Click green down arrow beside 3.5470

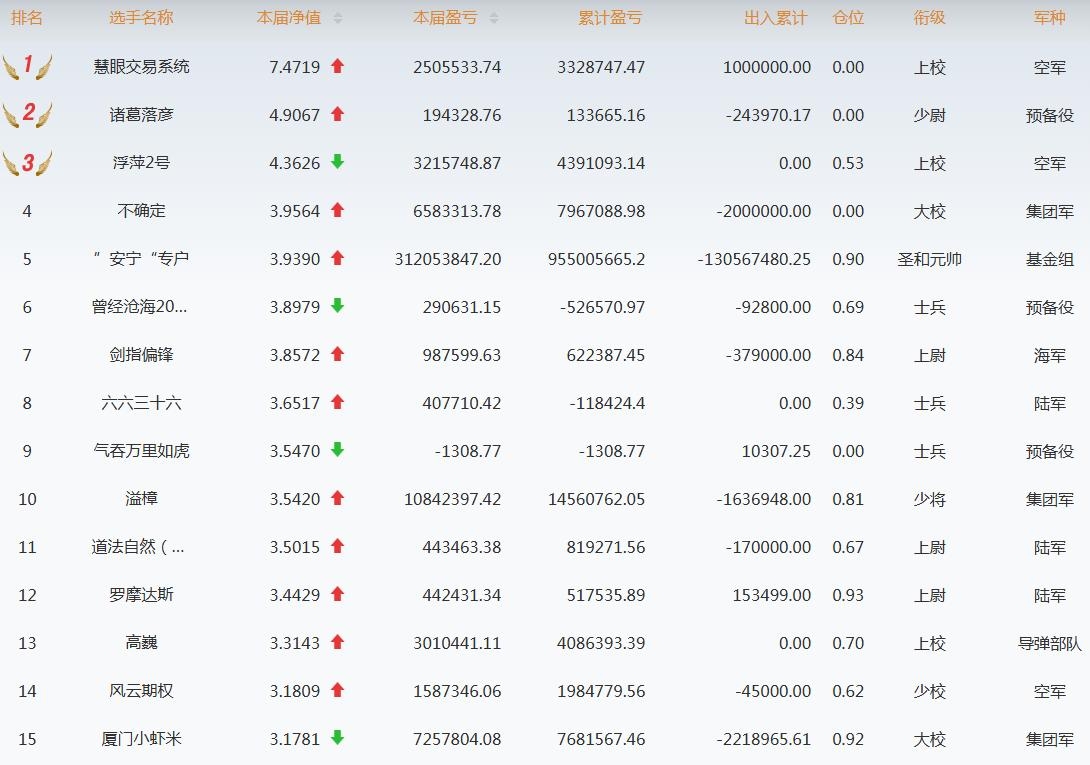point(337,450)
